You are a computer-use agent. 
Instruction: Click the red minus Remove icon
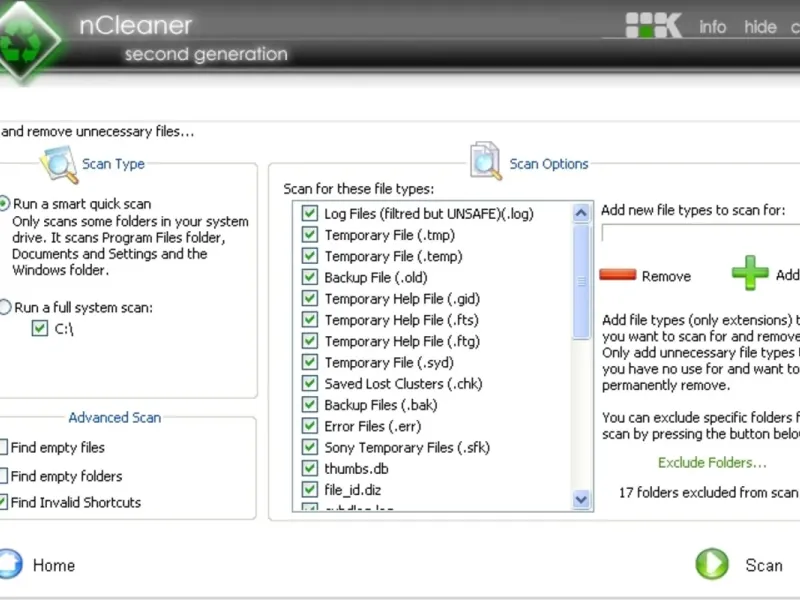click(x=618, y=275)
